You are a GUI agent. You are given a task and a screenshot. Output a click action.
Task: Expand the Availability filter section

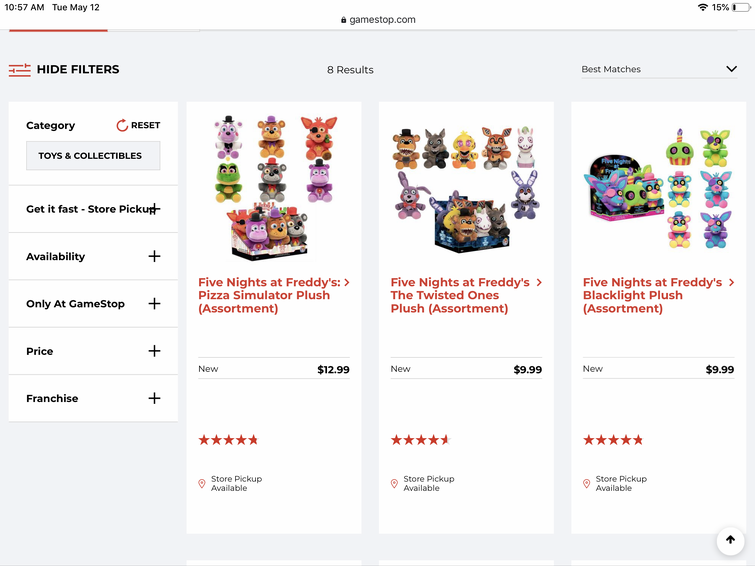click(x=154, y=257)
